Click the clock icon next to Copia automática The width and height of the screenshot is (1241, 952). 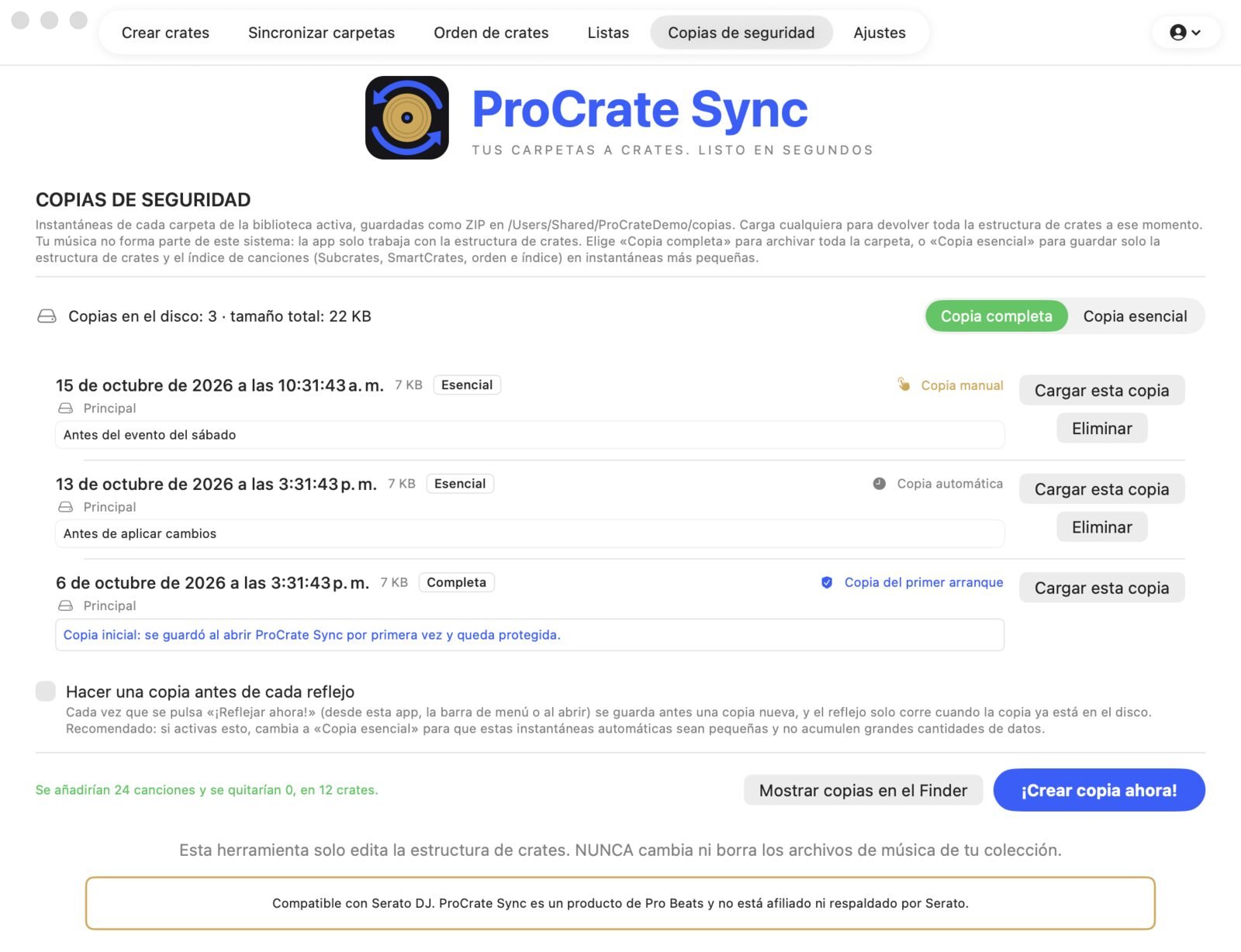879,484
